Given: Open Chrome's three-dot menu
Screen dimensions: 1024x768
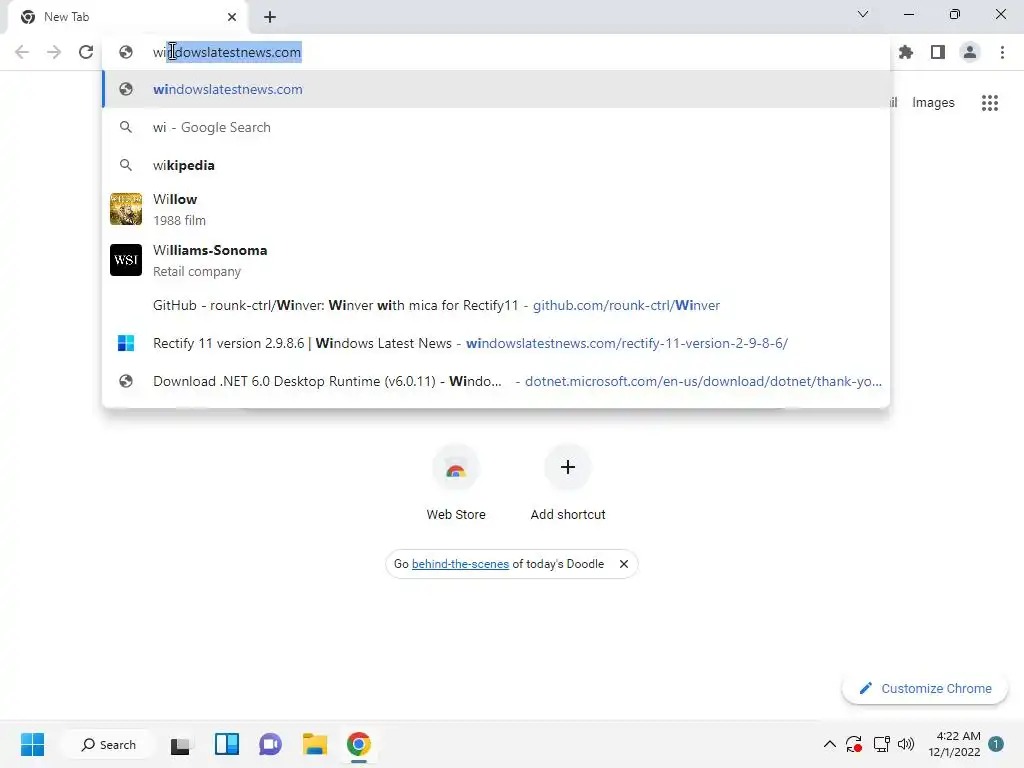Looking at the screenshot, I should point(1002,52).
